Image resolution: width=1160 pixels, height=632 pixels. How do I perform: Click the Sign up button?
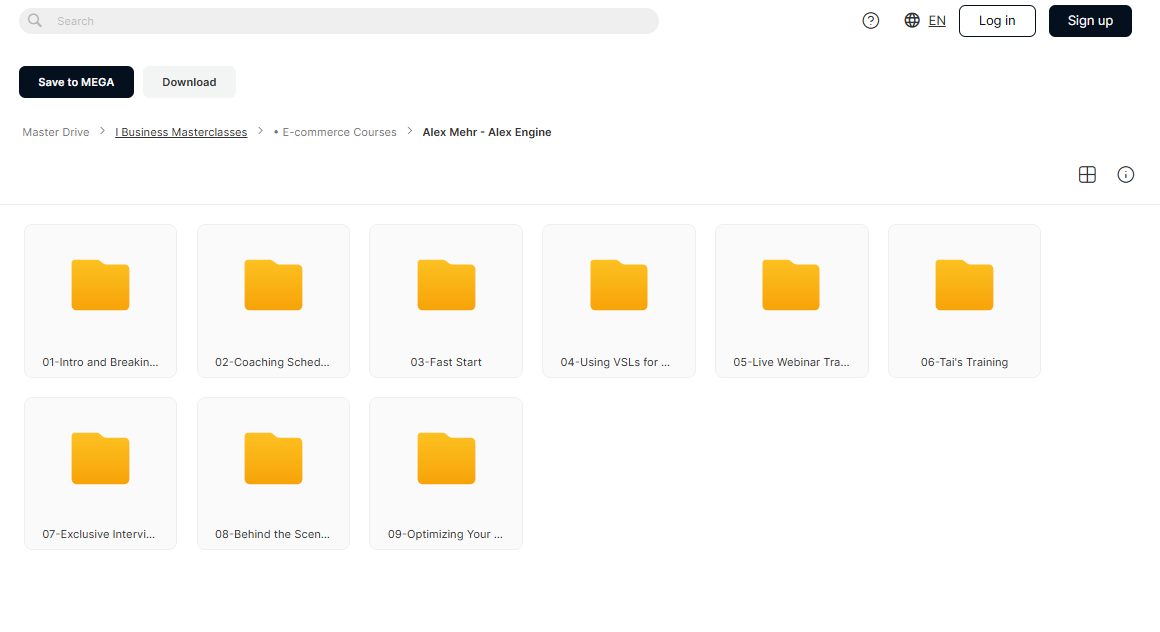point(1090,21)
